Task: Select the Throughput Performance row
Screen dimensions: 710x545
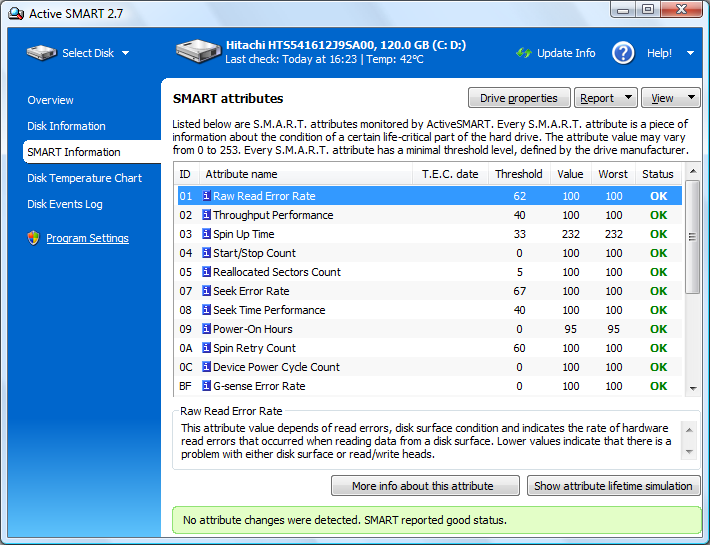Action: coord(429,215)
